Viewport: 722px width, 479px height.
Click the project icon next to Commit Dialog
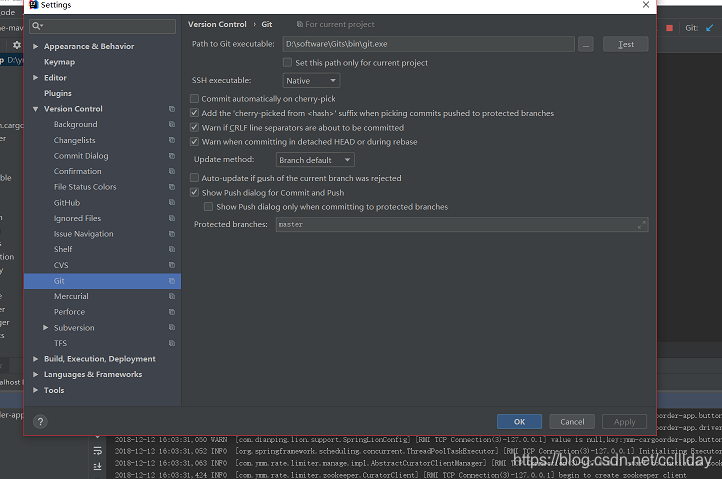tap(172, 156)
